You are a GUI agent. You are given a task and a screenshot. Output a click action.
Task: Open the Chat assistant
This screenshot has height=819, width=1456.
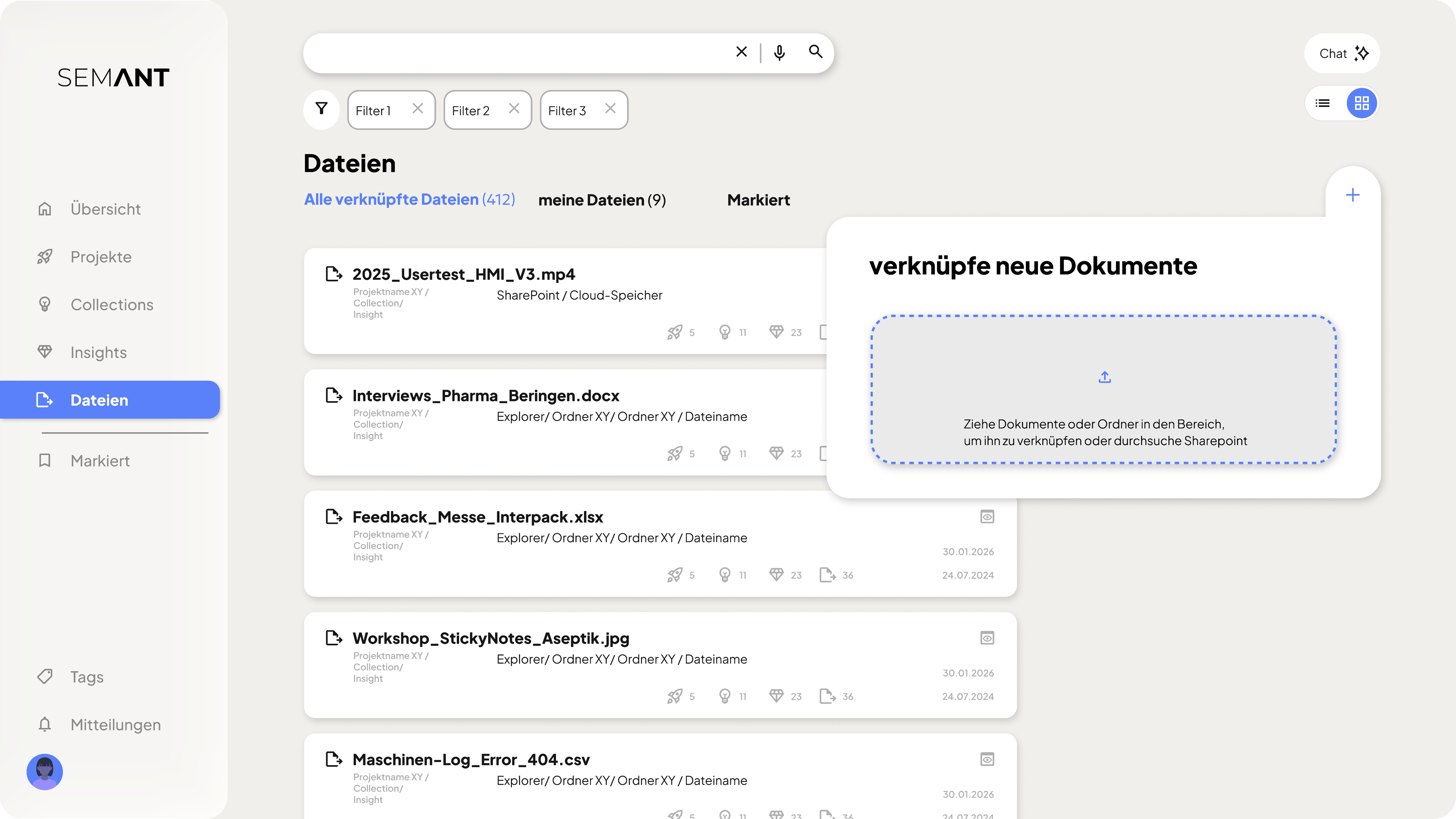click(x=1342, y=54)
